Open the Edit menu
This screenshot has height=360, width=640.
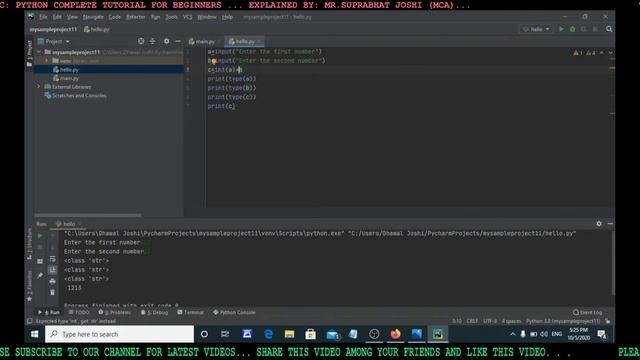pos(57,17)
